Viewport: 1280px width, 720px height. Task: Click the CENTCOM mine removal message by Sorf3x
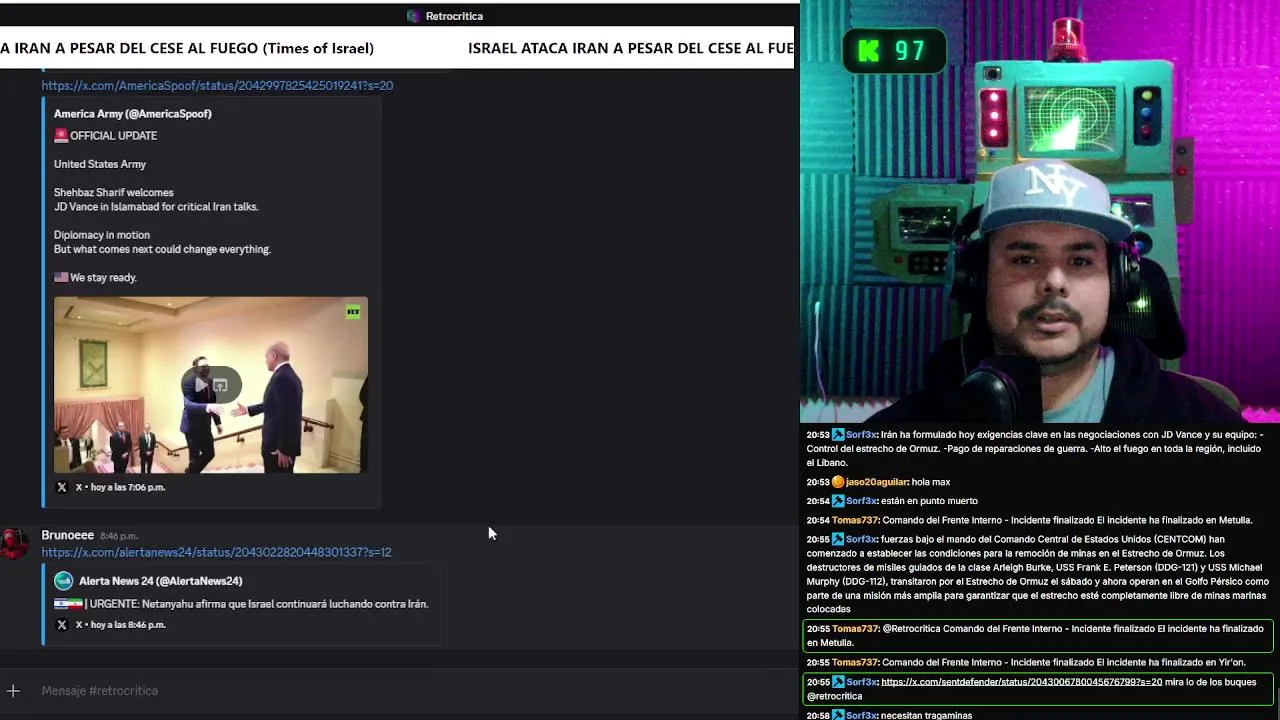pyautogui.click(x=1037, y=574)
